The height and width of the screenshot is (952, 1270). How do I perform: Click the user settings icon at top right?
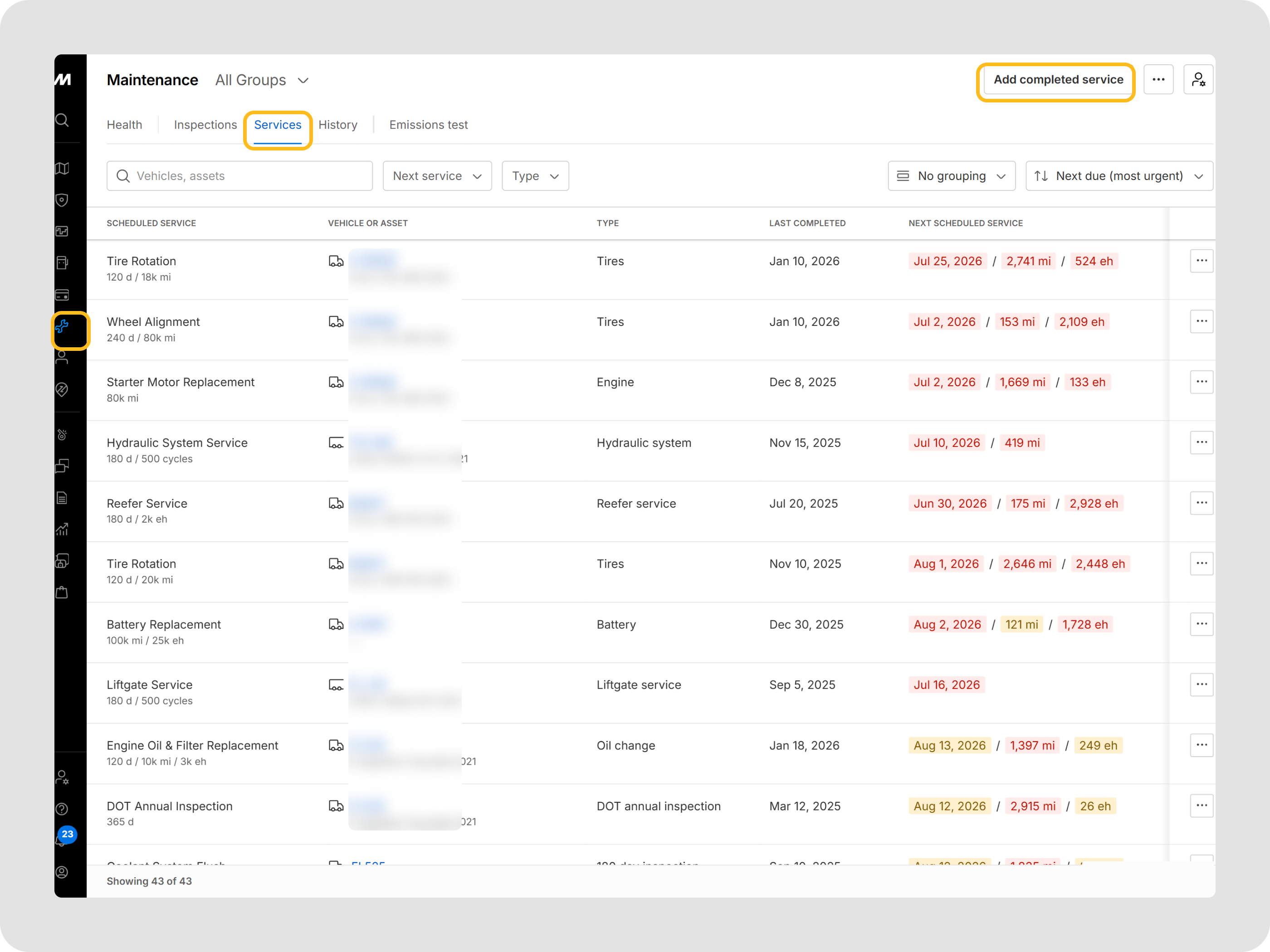pyautogui.click(x=1198, y=79)
